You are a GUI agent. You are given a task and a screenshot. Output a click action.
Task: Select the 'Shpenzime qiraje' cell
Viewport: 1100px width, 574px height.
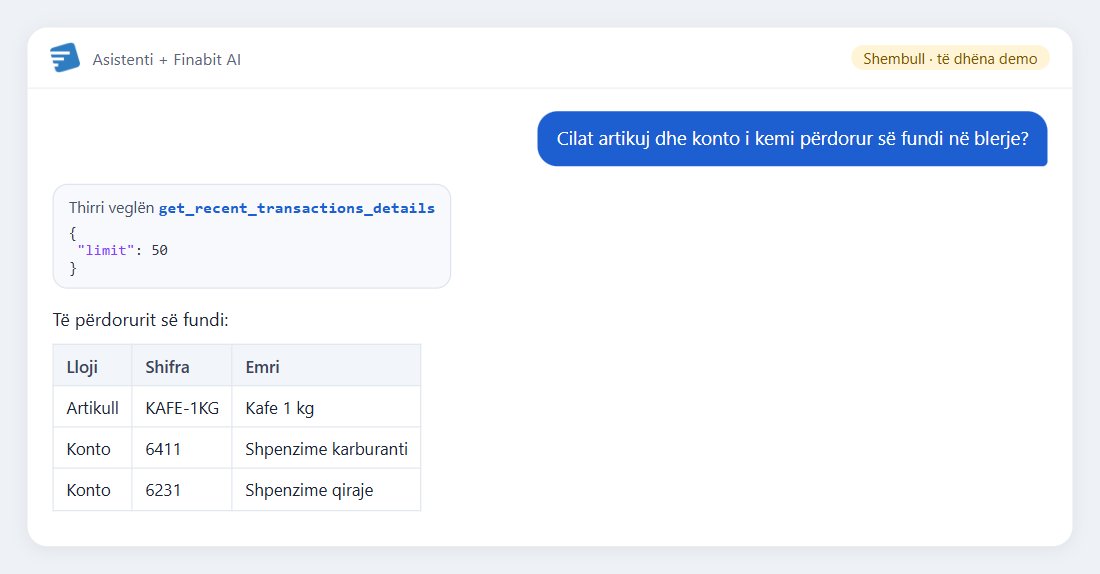[326, 490]
